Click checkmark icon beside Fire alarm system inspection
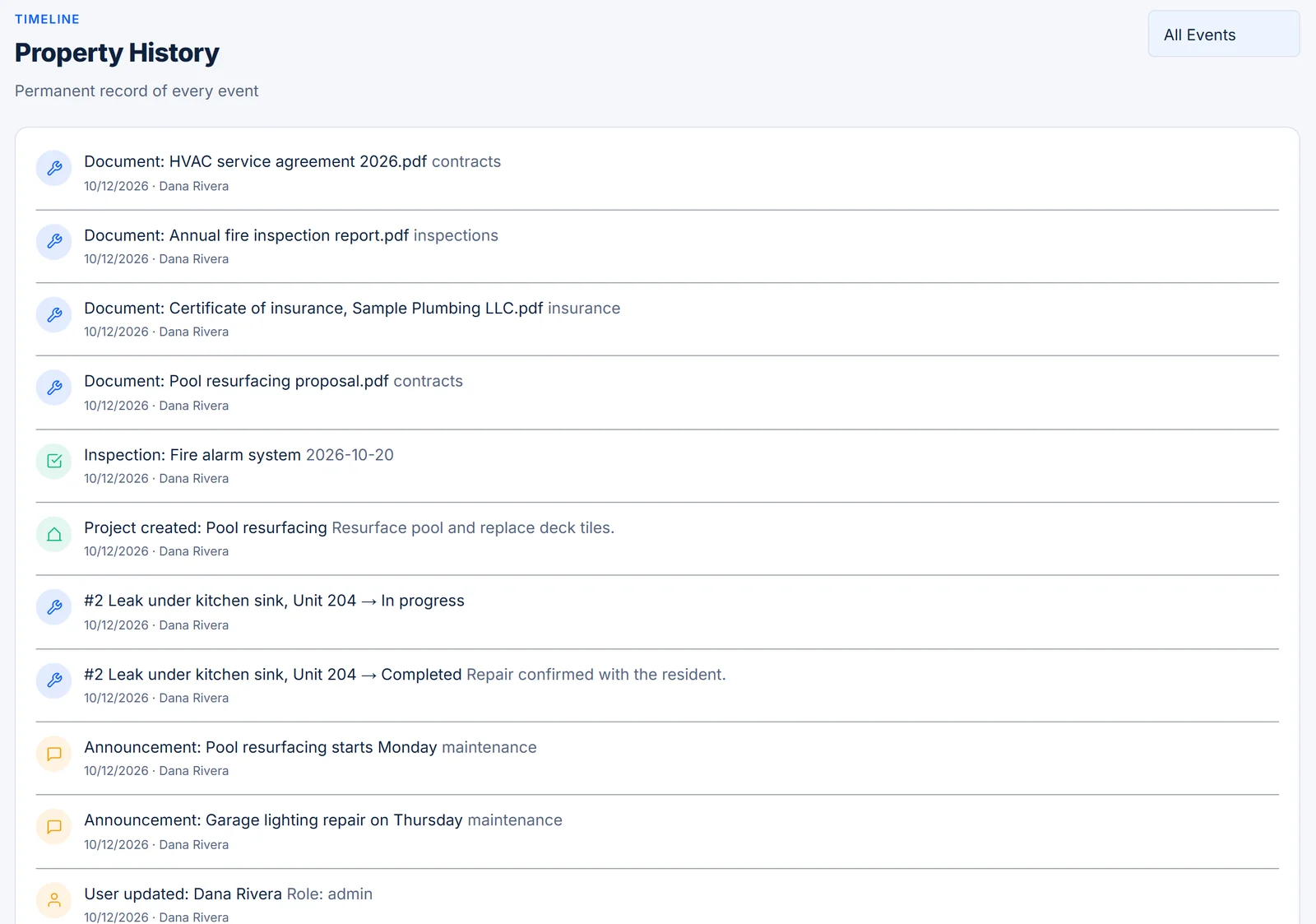Viewport: 1316px width, 924px height. click(54, 461)
